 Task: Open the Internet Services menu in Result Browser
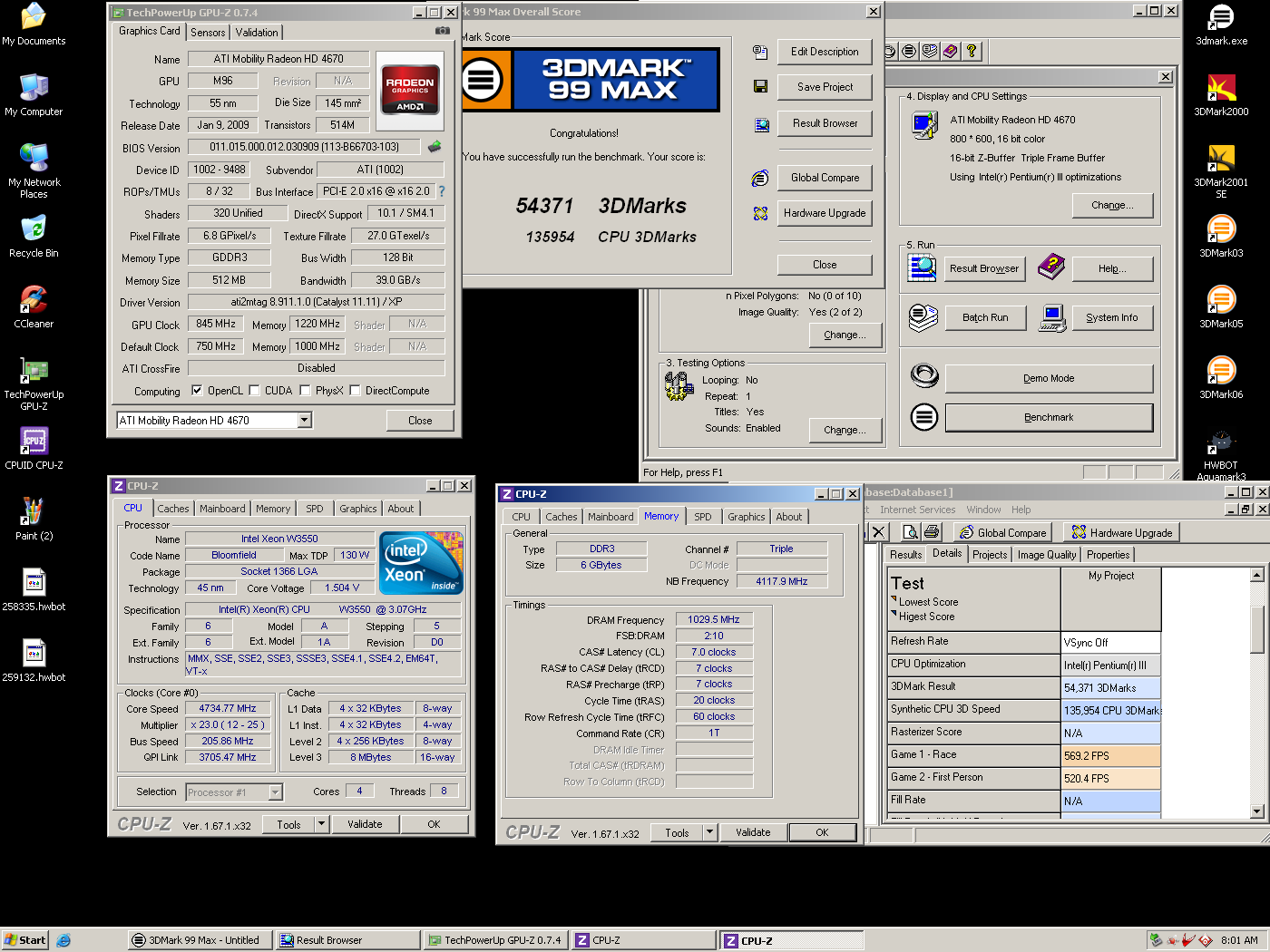tap(917, 510)
